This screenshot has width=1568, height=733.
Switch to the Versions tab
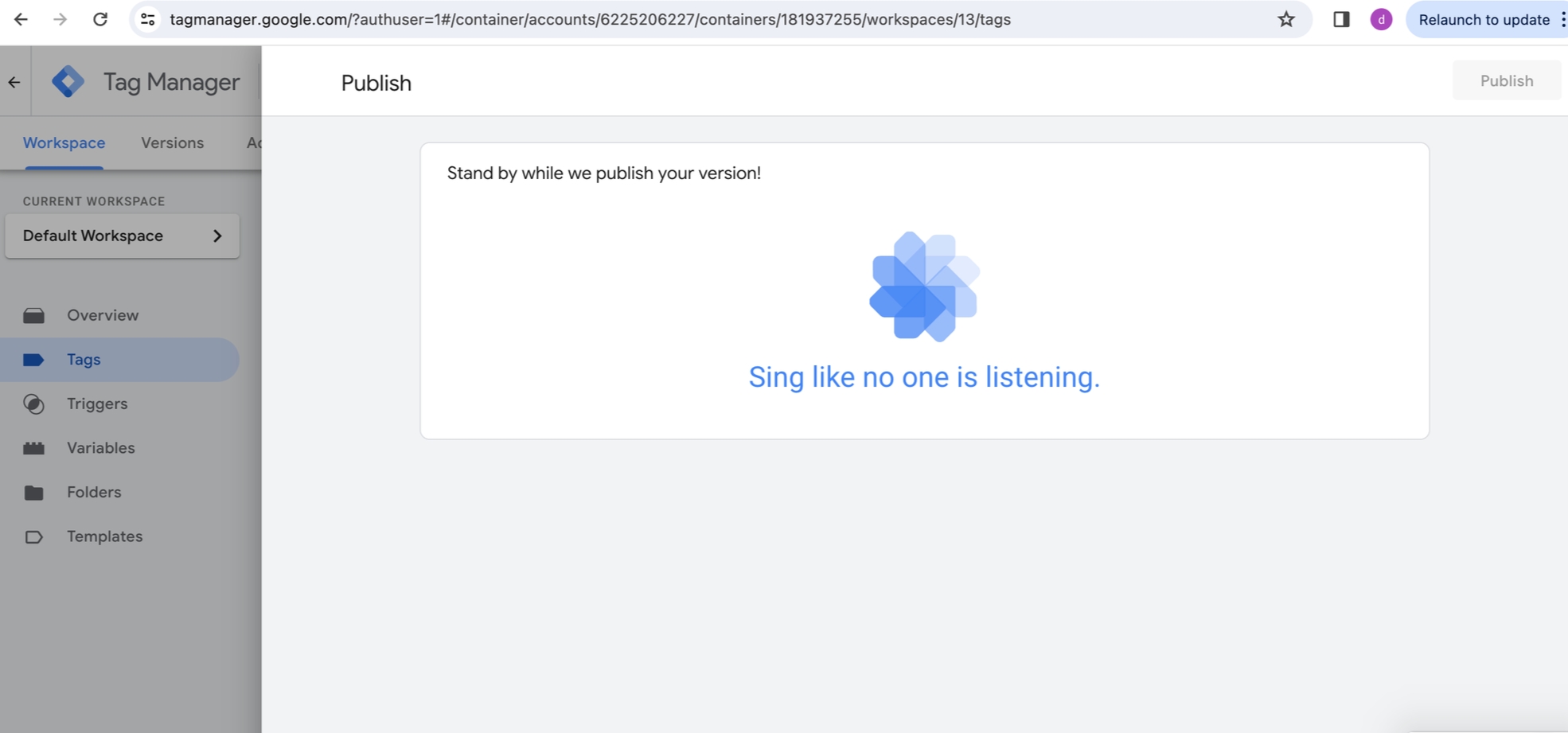click(x=172, y=143)
